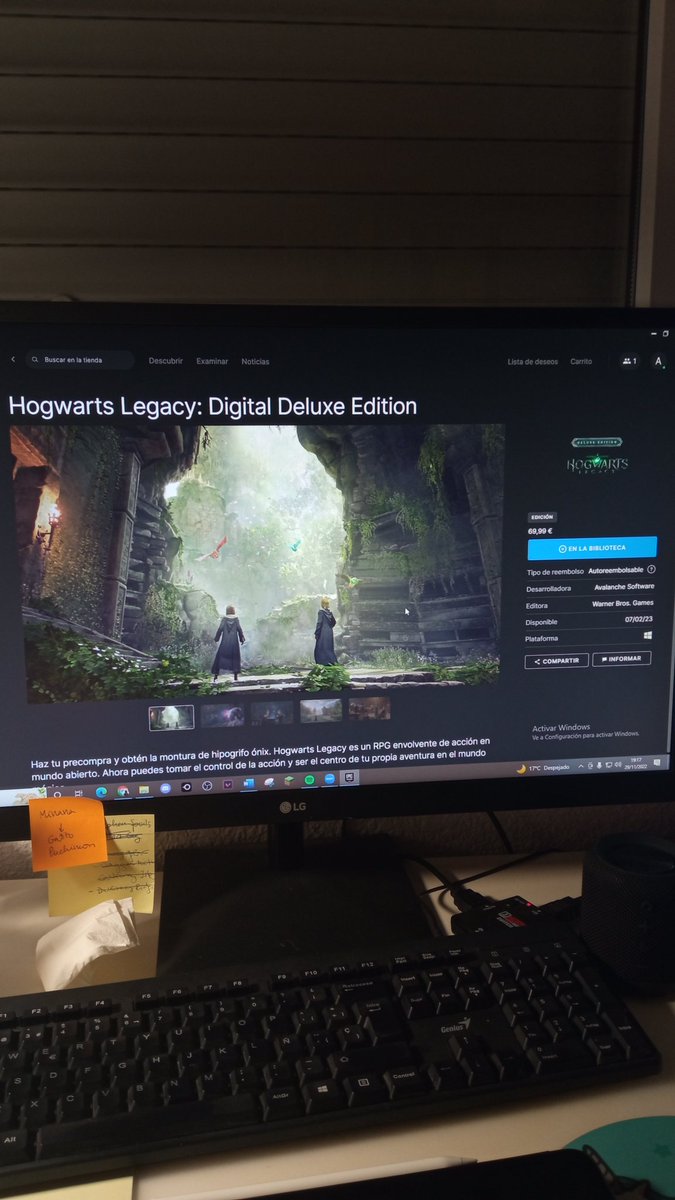
Task: Open Lista de deseos
Action: click(533, 361)
